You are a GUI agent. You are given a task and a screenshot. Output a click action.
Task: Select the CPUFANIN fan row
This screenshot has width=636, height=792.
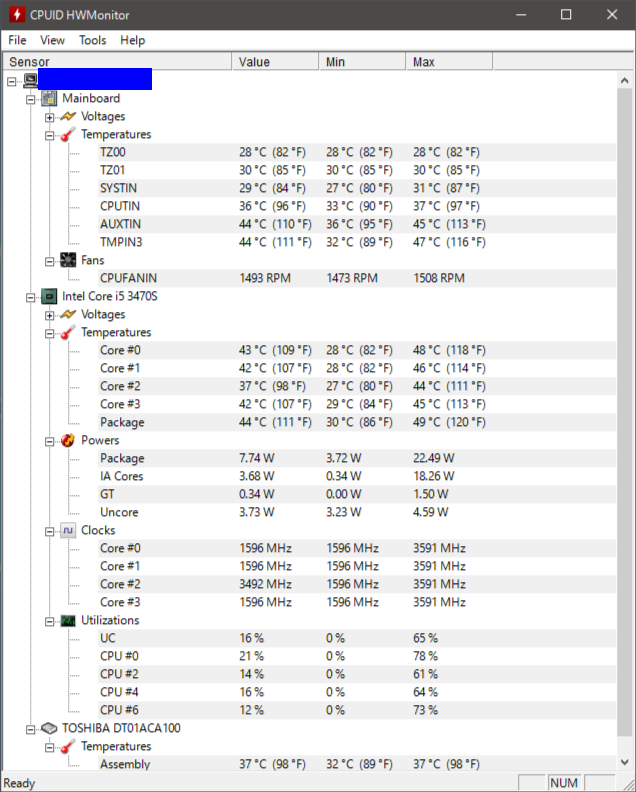(x=357, y=278)
